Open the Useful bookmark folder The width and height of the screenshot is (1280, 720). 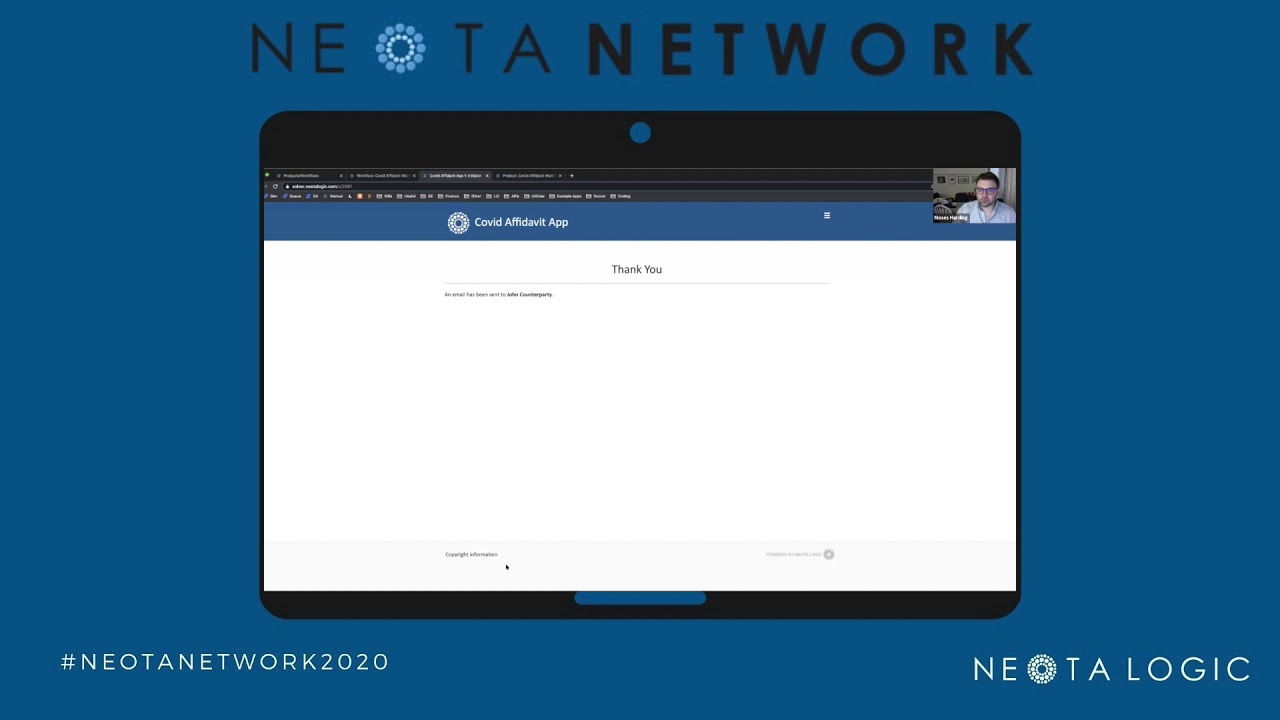click(x=407, y=196)
